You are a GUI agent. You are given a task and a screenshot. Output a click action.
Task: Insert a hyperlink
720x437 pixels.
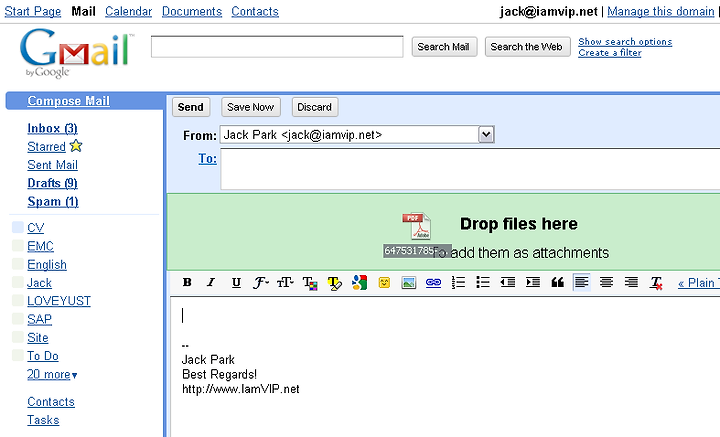(x=433, y=283)
